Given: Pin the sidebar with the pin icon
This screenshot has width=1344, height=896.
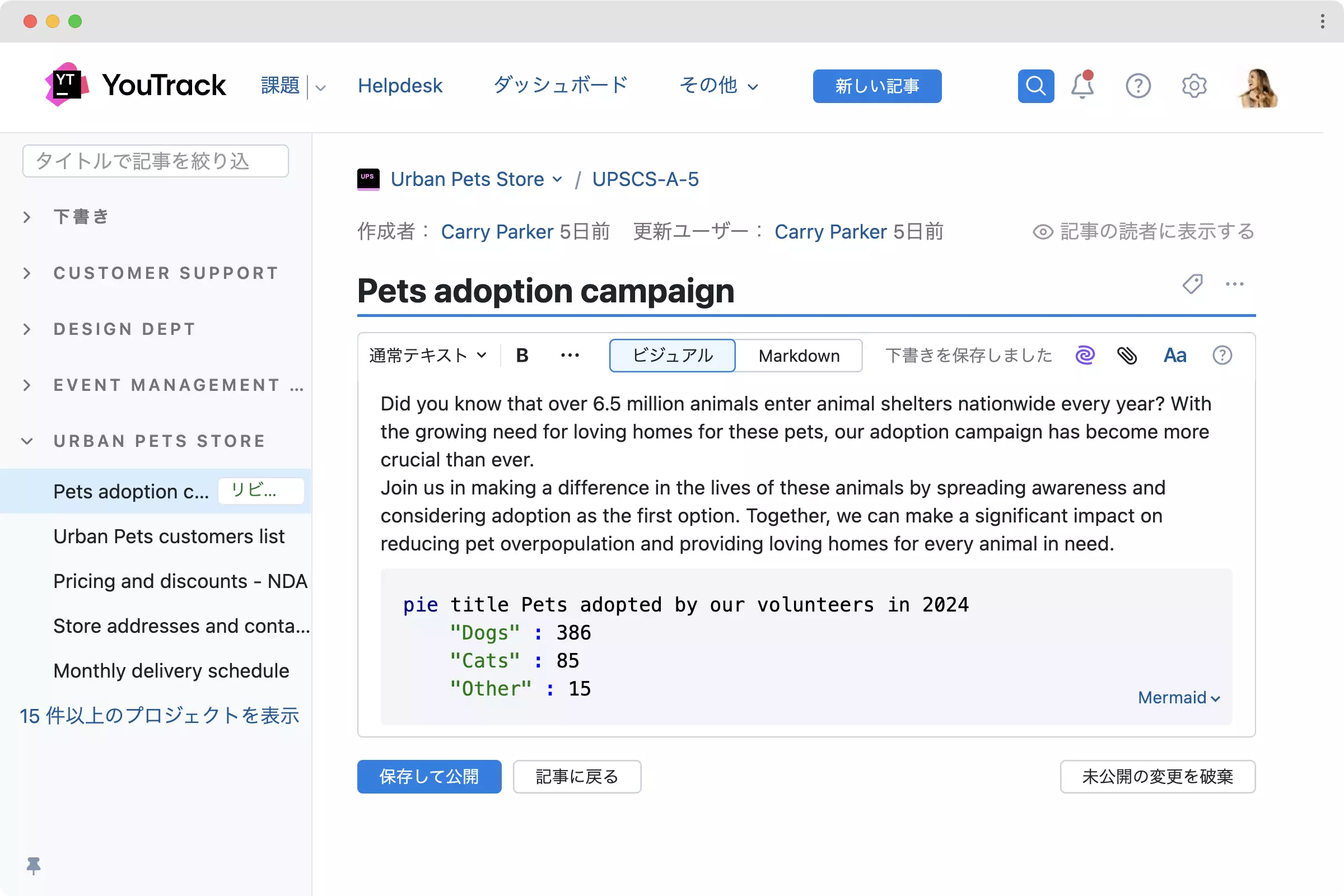Looking at the screenshot, I should click(x=34, y=866).
